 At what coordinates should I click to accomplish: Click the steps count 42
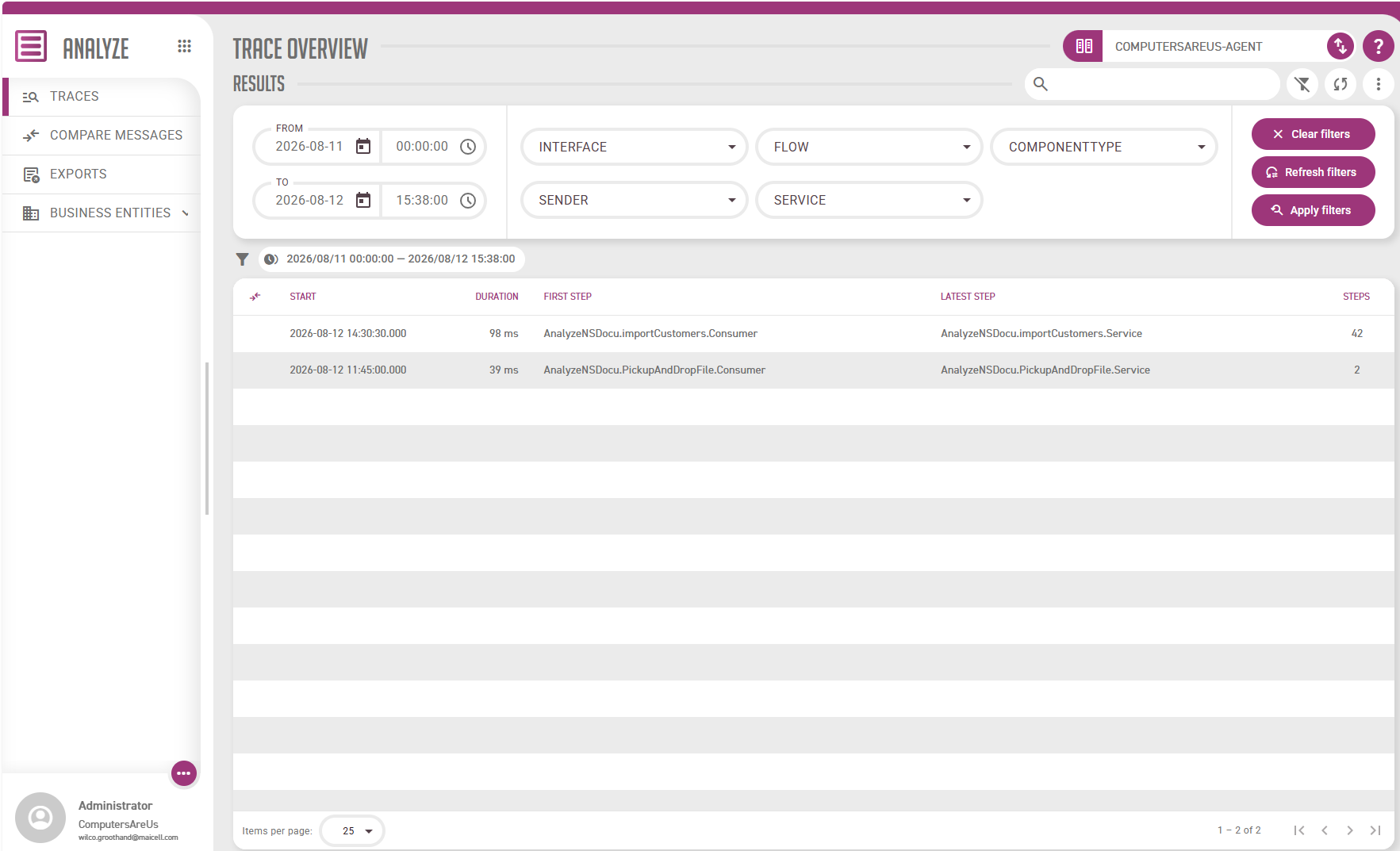click(1357, 334)
